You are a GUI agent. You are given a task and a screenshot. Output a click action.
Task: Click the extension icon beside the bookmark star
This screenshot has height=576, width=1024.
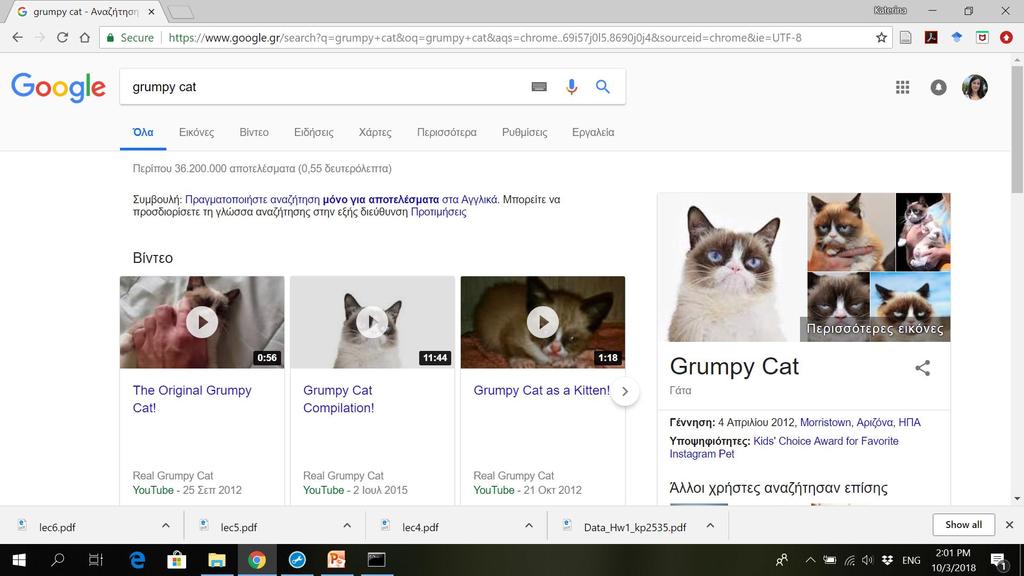(906, 38)
